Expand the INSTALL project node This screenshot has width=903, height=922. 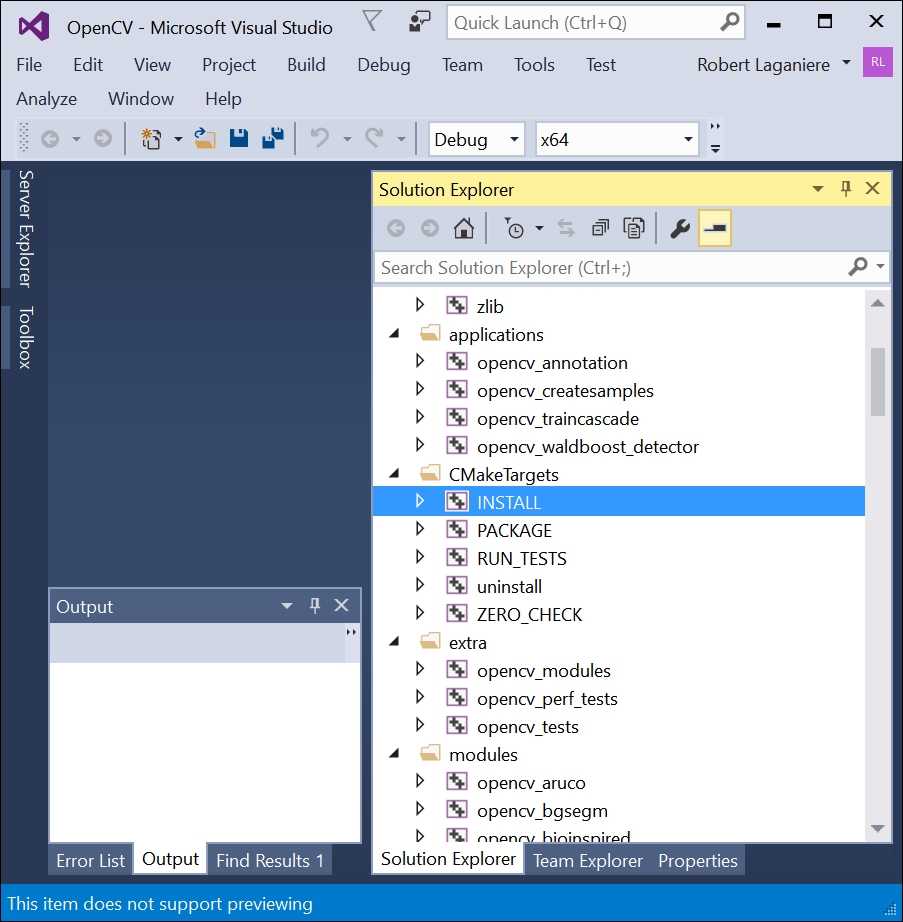click(420, 501)
